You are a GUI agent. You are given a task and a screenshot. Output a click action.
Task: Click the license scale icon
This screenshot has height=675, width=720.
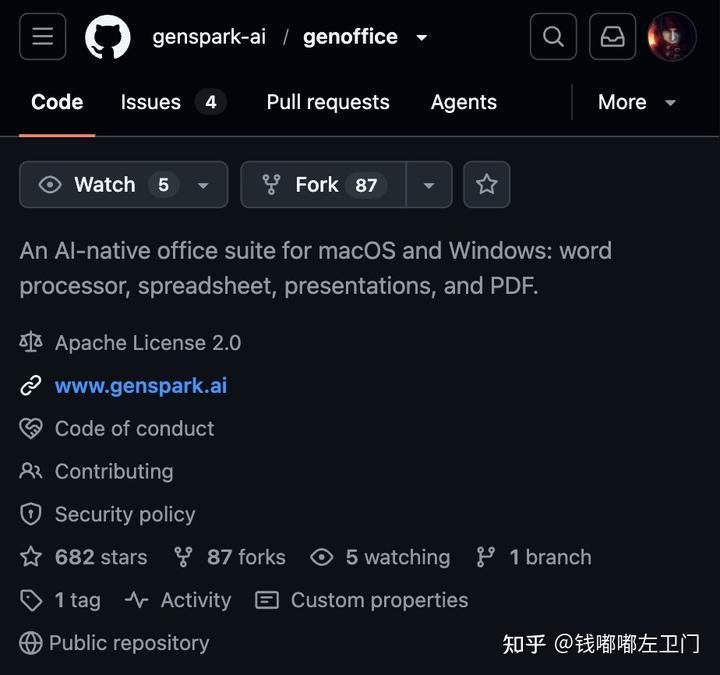[31, 342]
